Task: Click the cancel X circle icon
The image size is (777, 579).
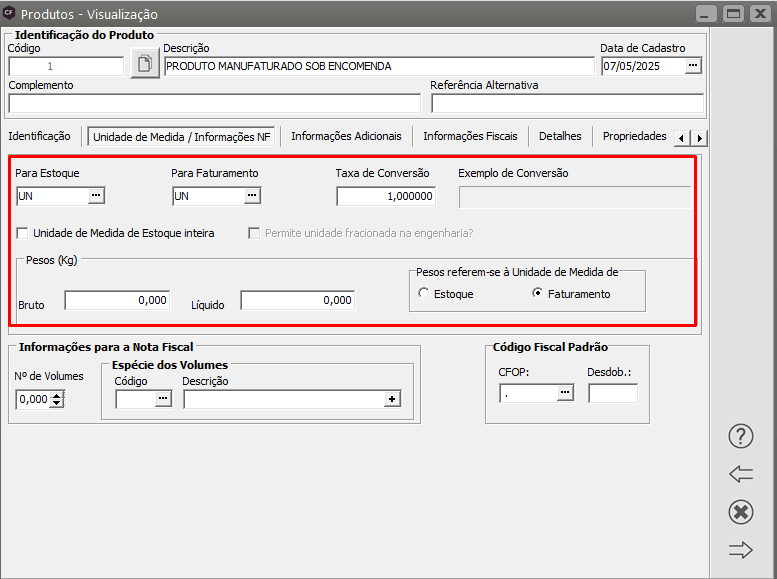Action: 740,512
